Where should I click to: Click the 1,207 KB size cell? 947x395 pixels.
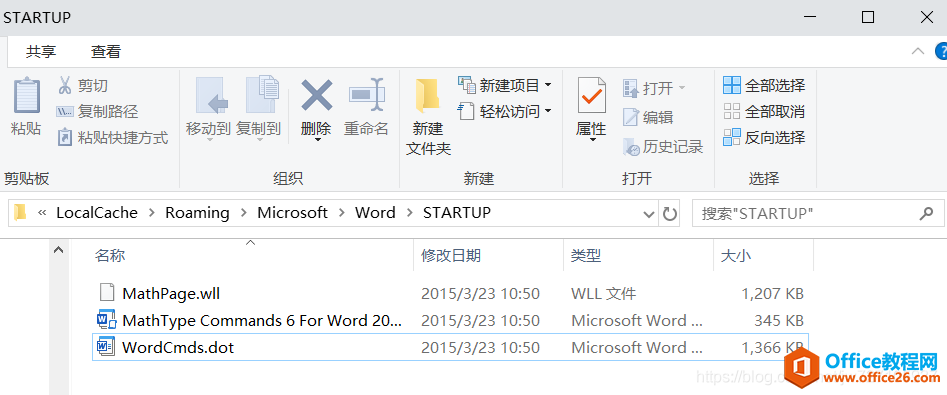(772, 294)
